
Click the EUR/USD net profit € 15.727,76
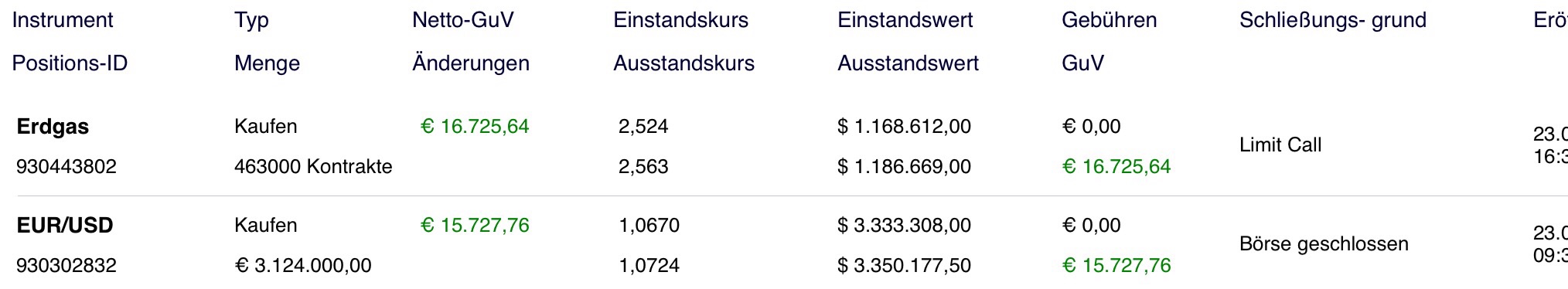(x=475, y=226)
